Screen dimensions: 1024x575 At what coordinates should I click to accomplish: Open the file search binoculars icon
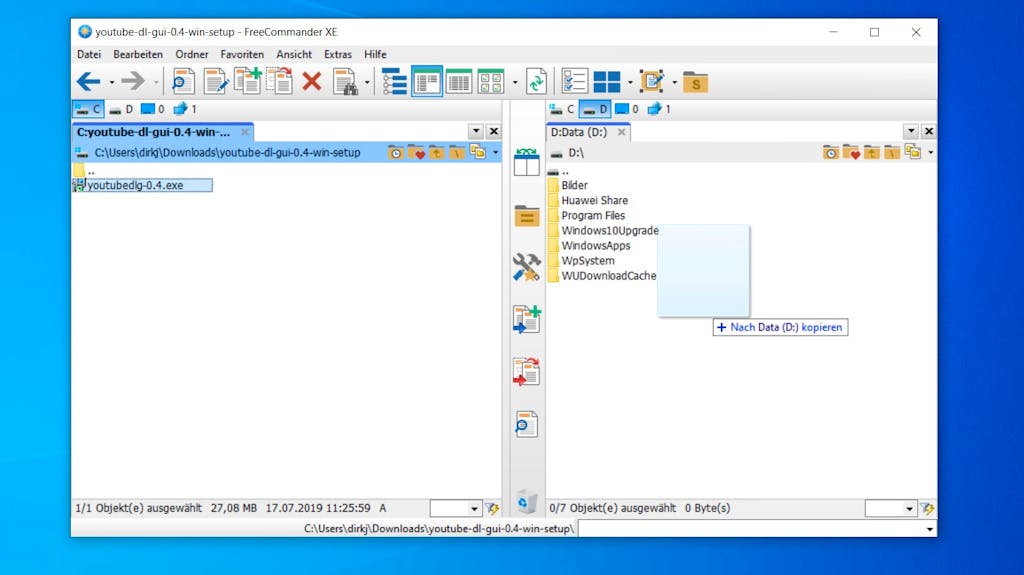pos(345,82)
